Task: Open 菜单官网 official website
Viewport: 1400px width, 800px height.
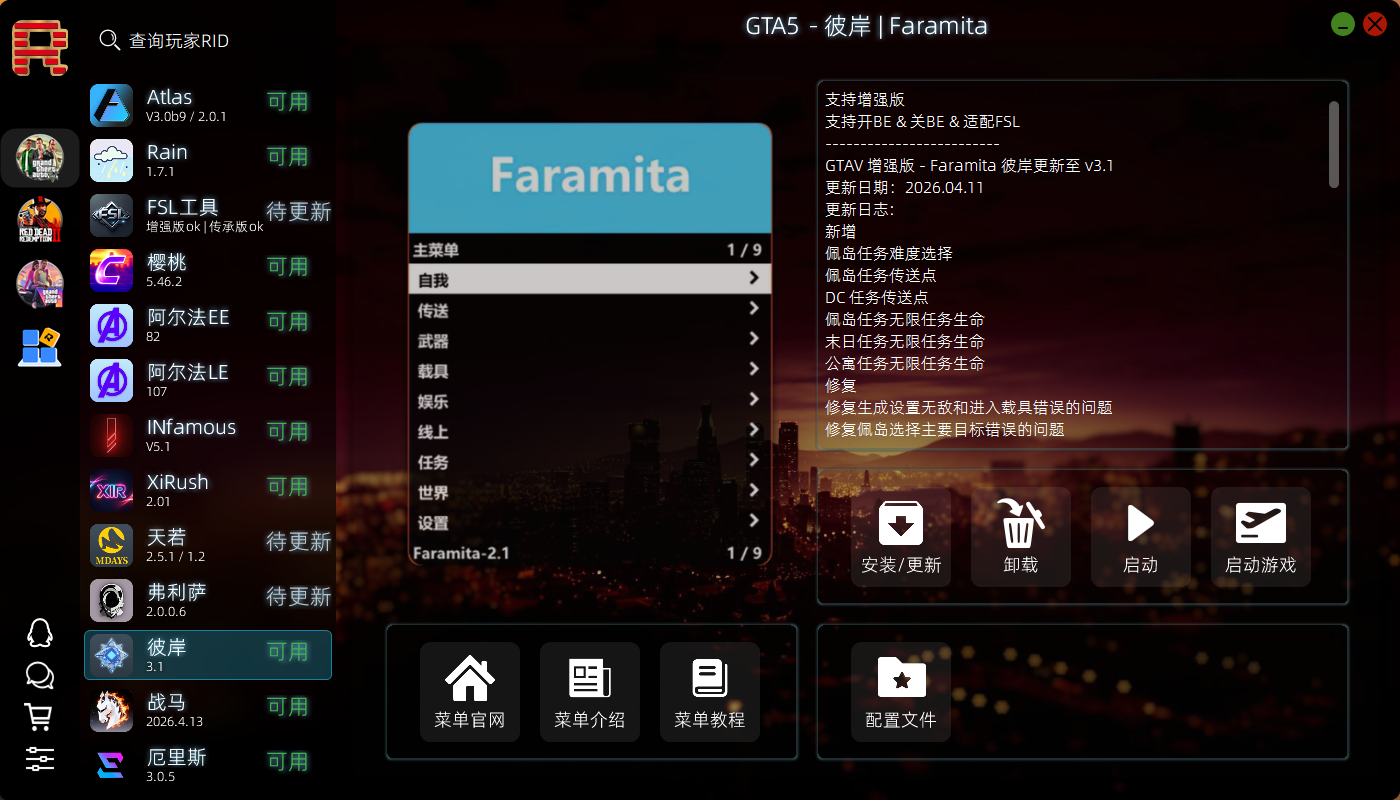Action: [470, 692]
